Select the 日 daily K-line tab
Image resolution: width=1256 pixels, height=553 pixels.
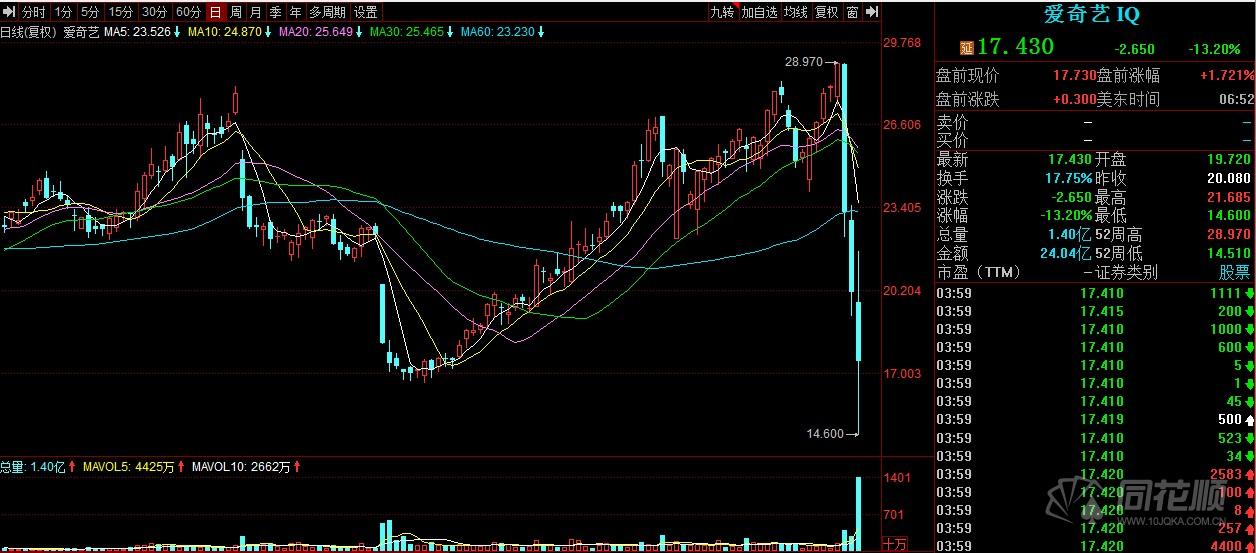(x=215, y=12)
